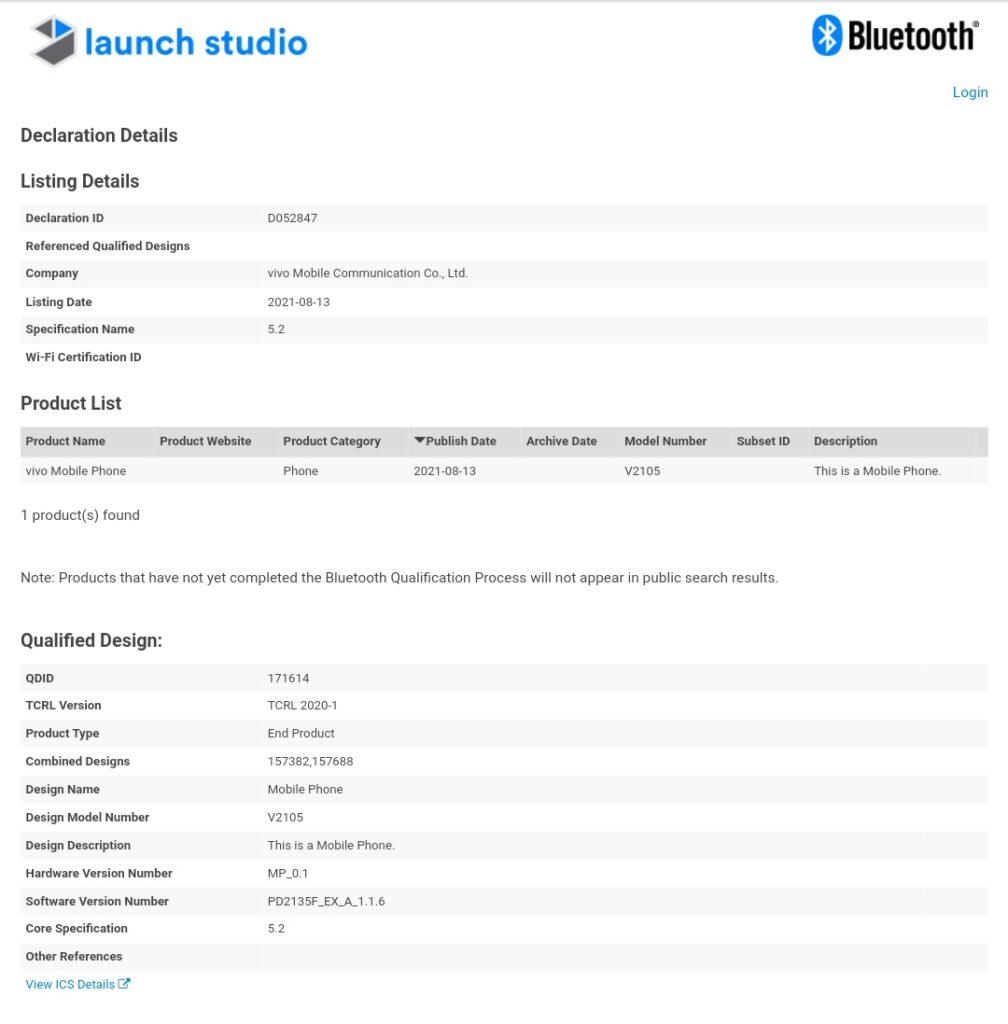Viewport: 1008px width, 1024px height.
Task: Click the Publish Date sort arrow
Action: point(420,440)
